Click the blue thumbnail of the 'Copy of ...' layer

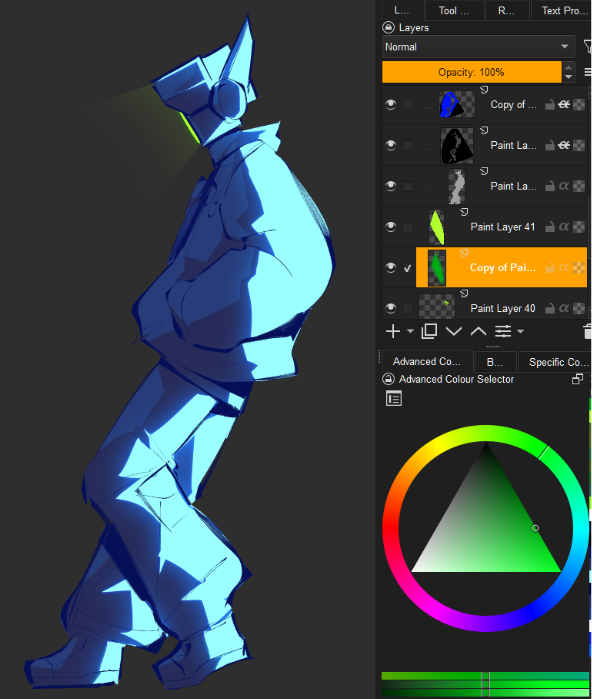point(456,105)
